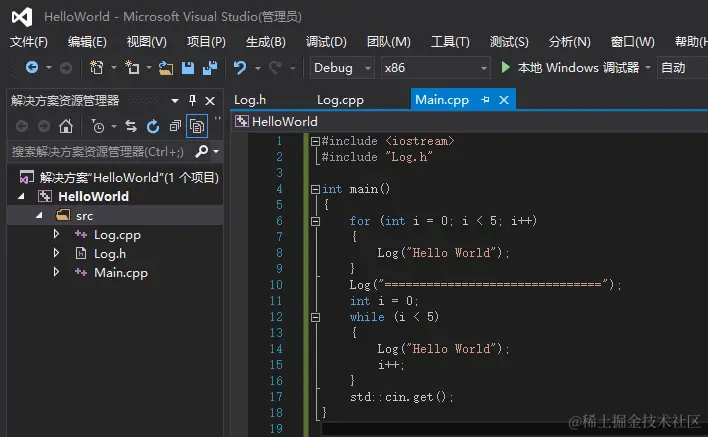Collapse the HelloWorld project node
The image size is (708, 437).
21,196
